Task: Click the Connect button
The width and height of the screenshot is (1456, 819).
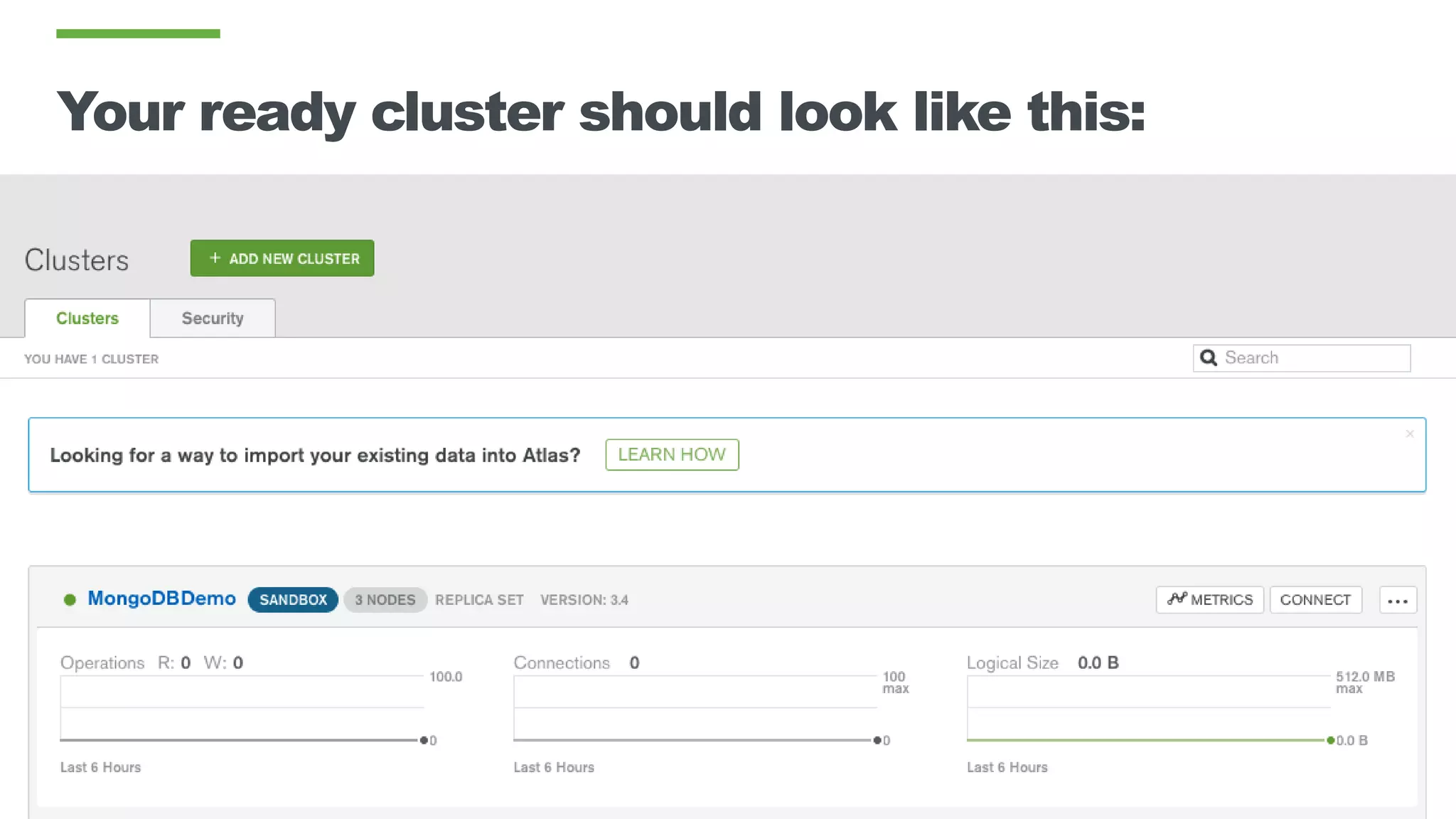Action: coord(1316,600)
